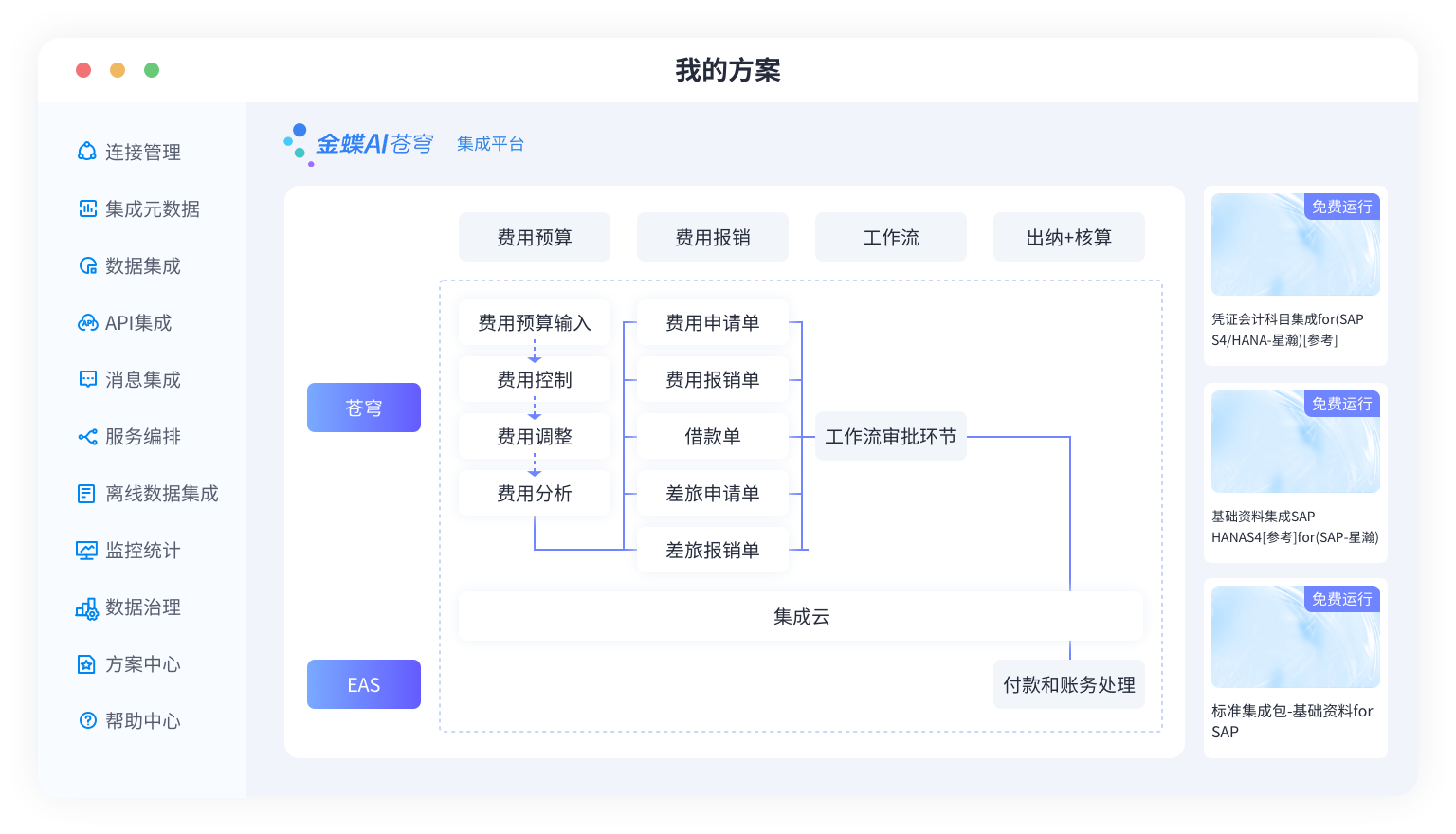The image size is (1456, 834).
Task: Click the 借款单 node
Action: pyautogui.click(x=713, y=436)
